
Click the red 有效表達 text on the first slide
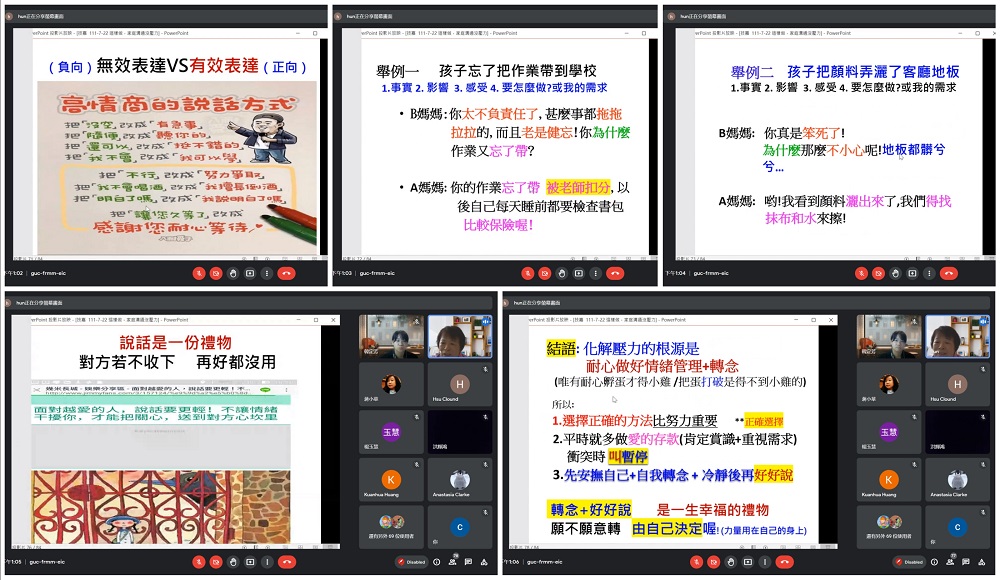pyautogui.click(x=224, y=65)
